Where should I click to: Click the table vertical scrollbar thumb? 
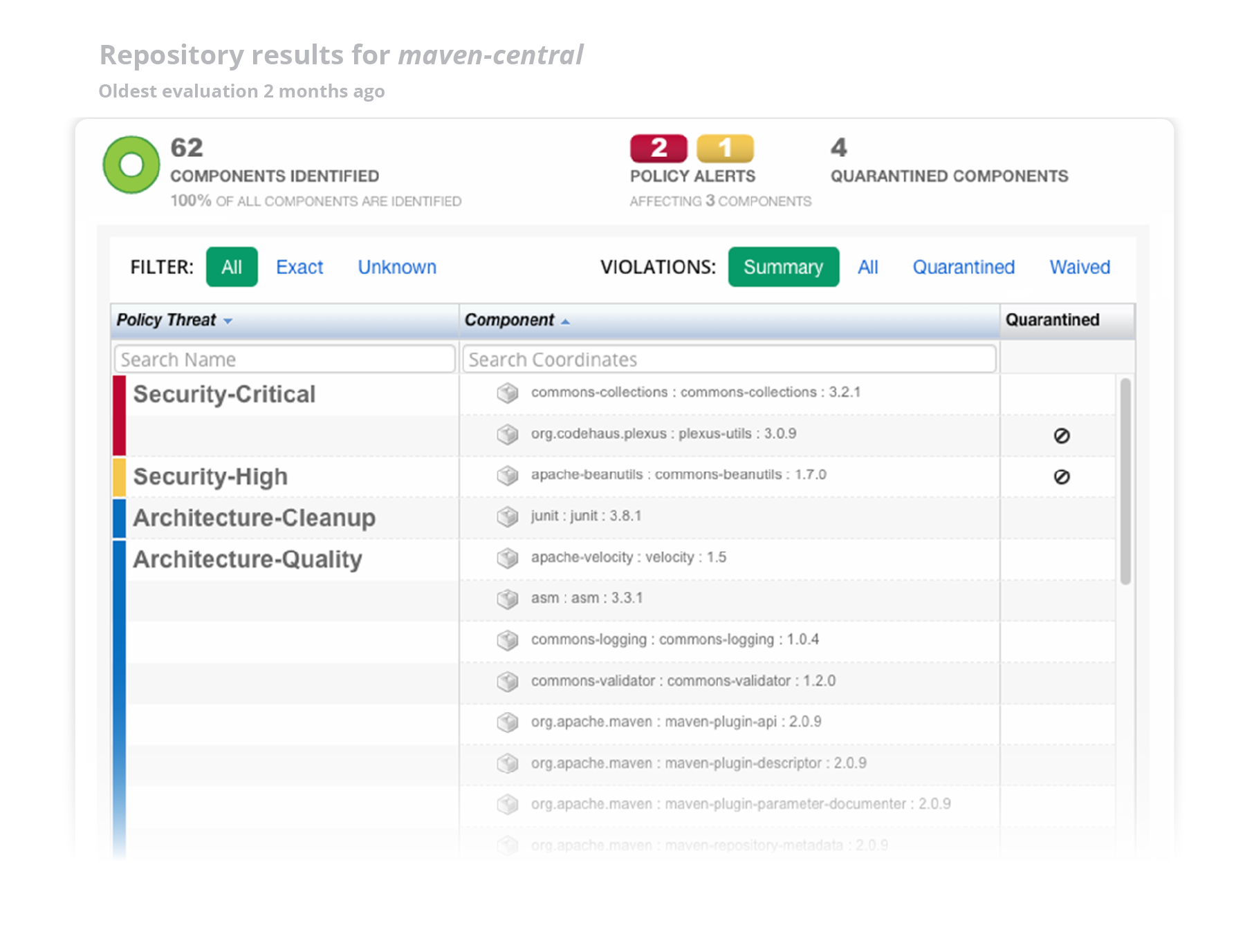pyautogui.click(x=1125, y=480)
